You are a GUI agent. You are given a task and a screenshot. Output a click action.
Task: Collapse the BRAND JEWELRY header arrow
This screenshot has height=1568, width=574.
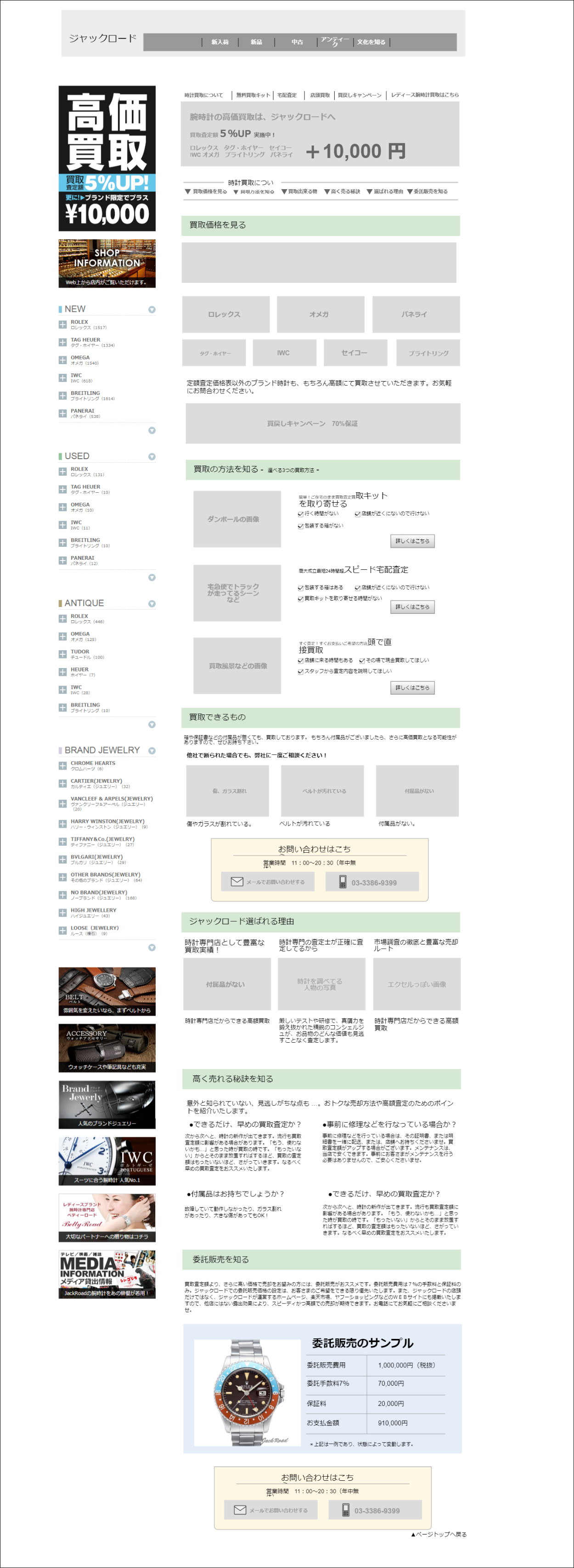point(152,751)
